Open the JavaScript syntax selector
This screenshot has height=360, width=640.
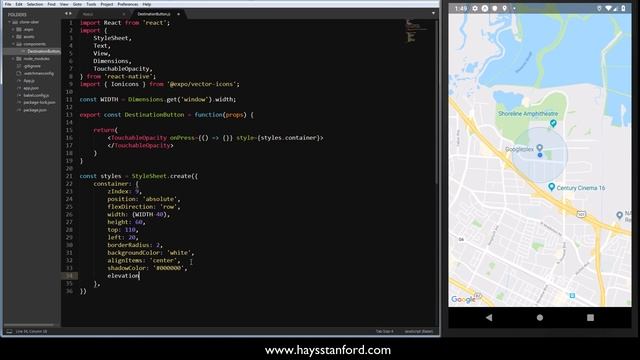coord(418,331)
